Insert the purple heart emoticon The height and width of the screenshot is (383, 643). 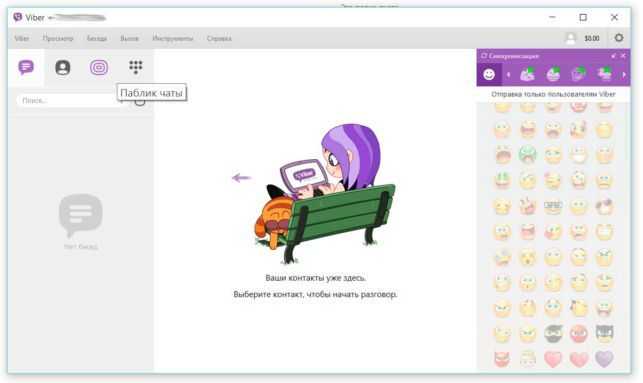604,359
